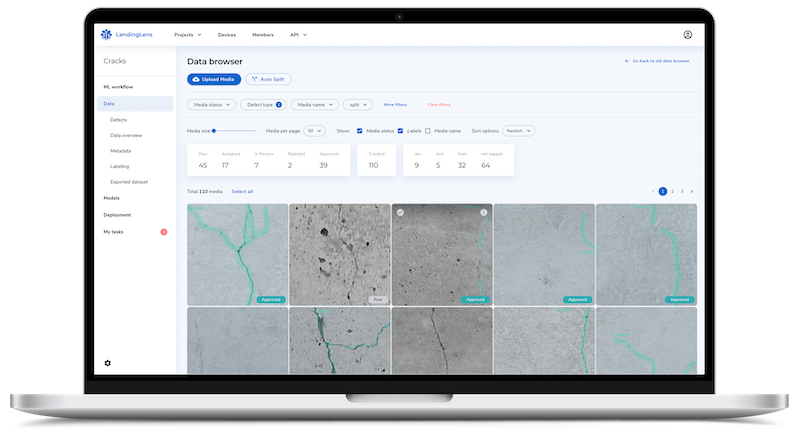Go back to old data browser
800x434 pixels.
point(657,61)
